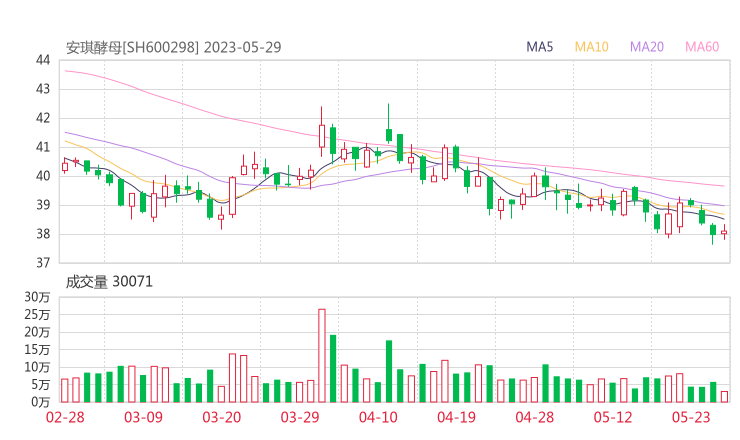Click the 02-28 date axis label
The height and width of the screenshot is (440, 740).
click(x=65, y=417)
